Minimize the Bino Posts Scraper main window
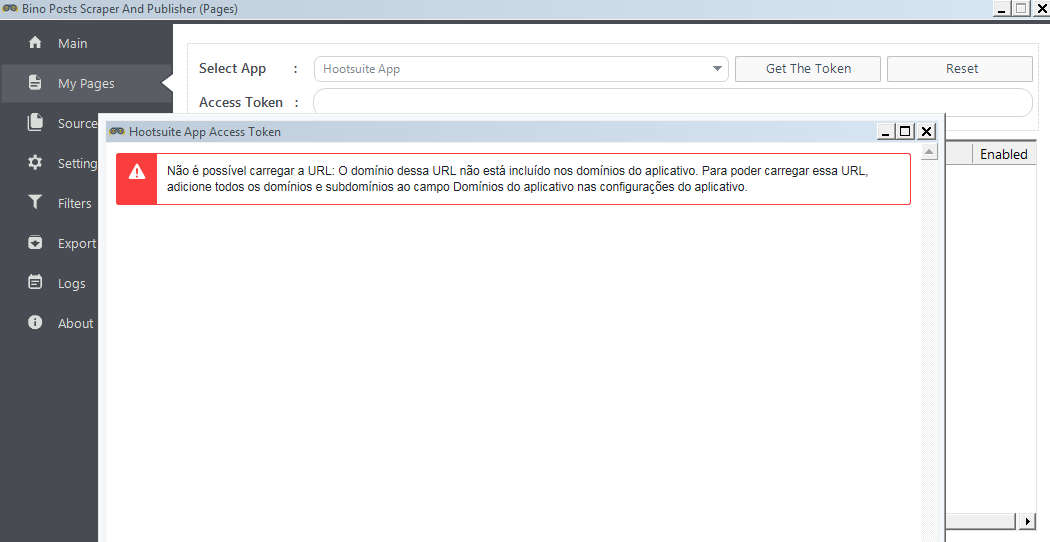Screen dimensions: 1050x542 tap(1001, 9)
